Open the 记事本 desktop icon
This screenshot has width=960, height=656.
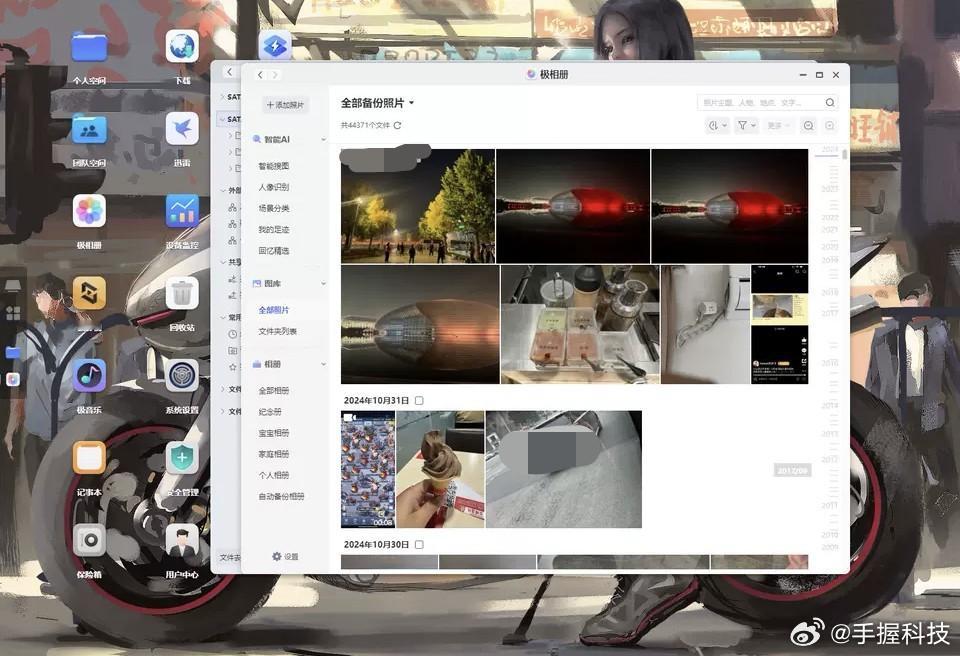point(89,458)
